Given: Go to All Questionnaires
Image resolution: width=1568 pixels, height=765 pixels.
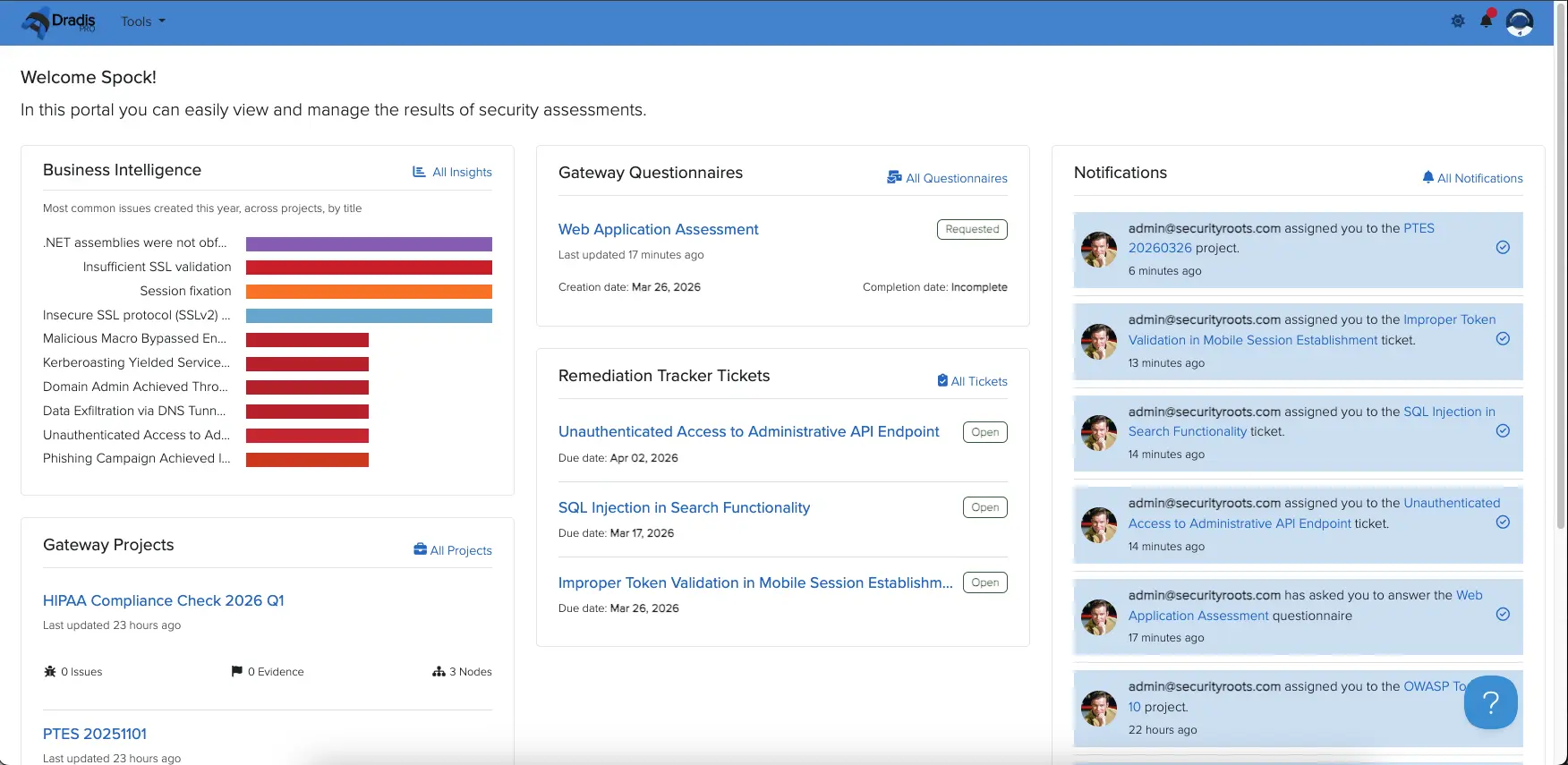Looking at the screenshot, I should (x=947, y=178).
